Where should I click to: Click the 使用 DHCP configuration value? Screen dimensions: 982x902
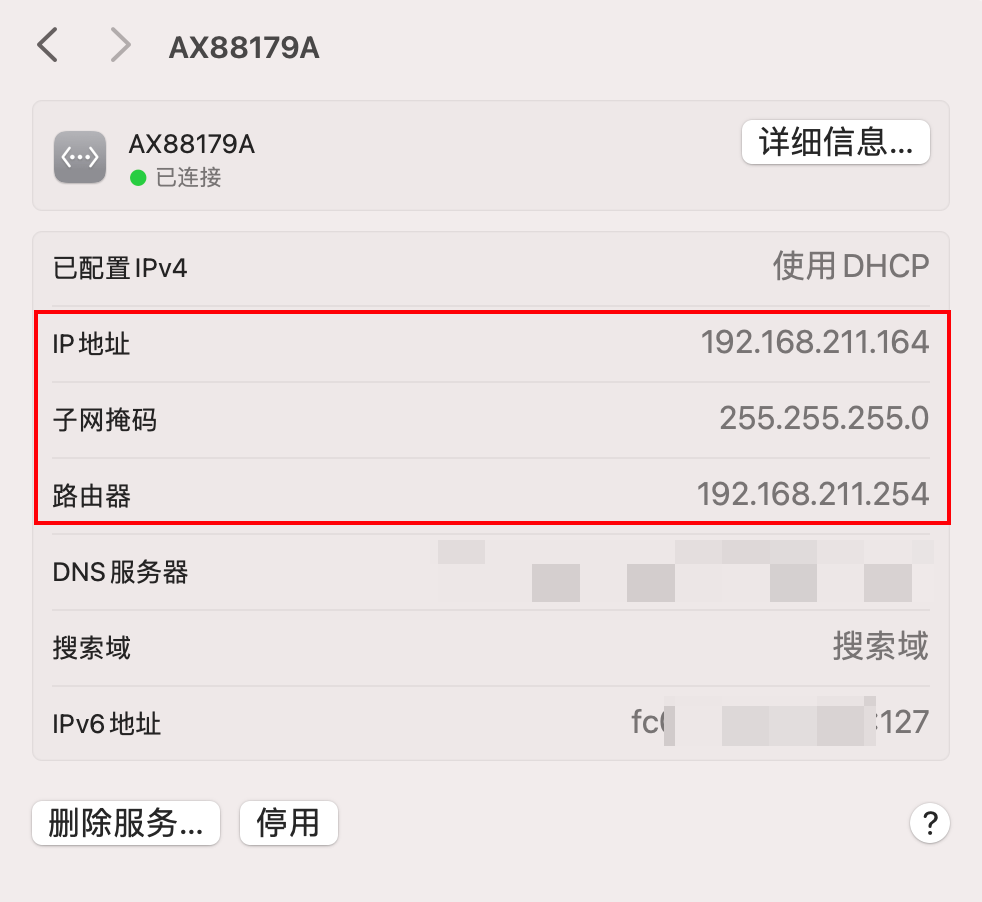850,267
